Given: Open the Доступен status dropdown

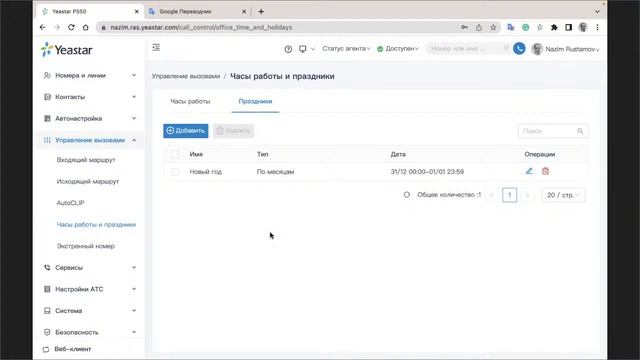Looking at the screenshot, I should tap(398, 49).
